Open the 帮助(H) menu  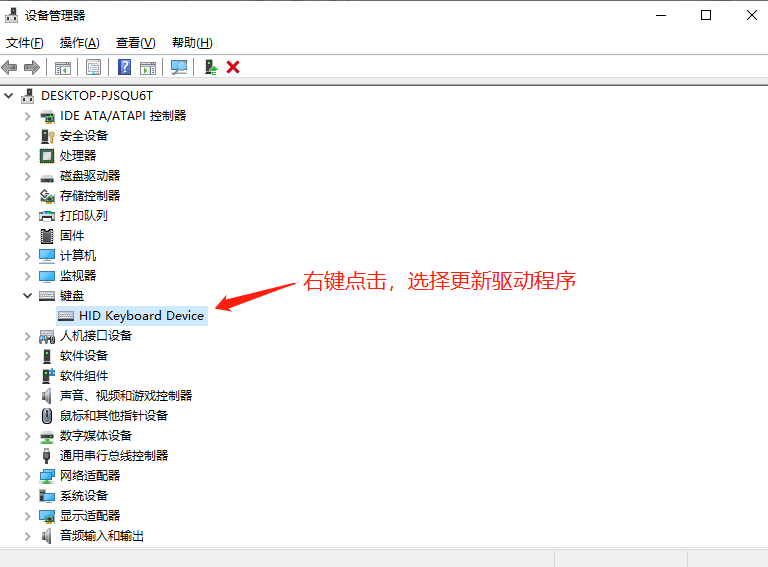click(x=192, y=43)
